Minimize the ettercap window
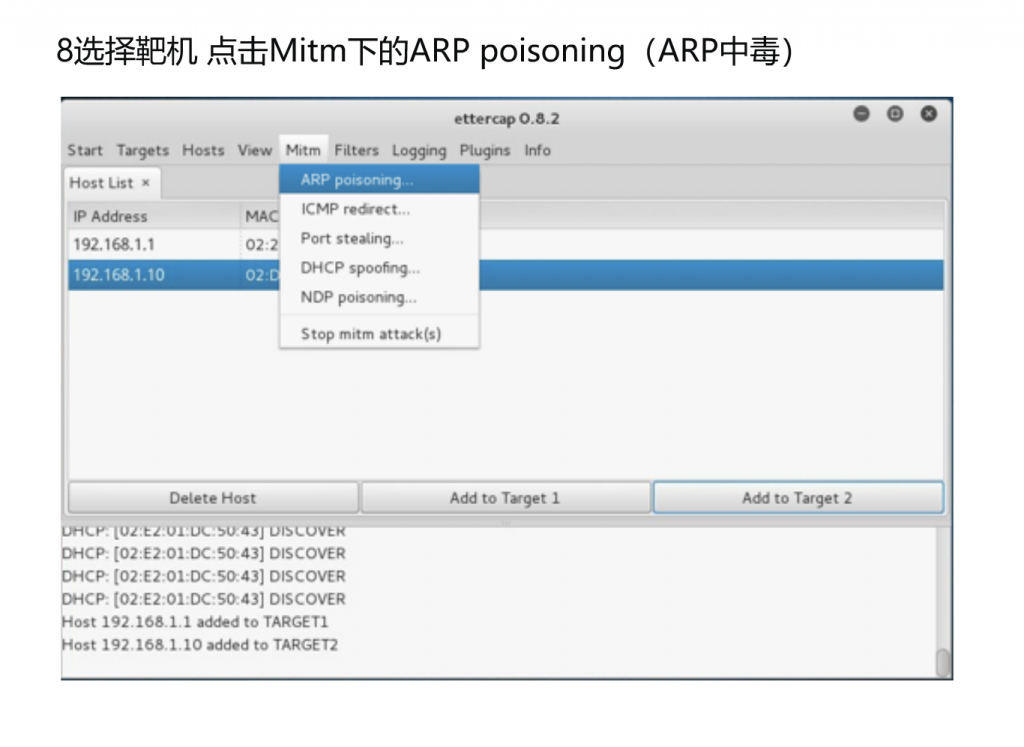The image size is (1024, 747). click(861, 114)
